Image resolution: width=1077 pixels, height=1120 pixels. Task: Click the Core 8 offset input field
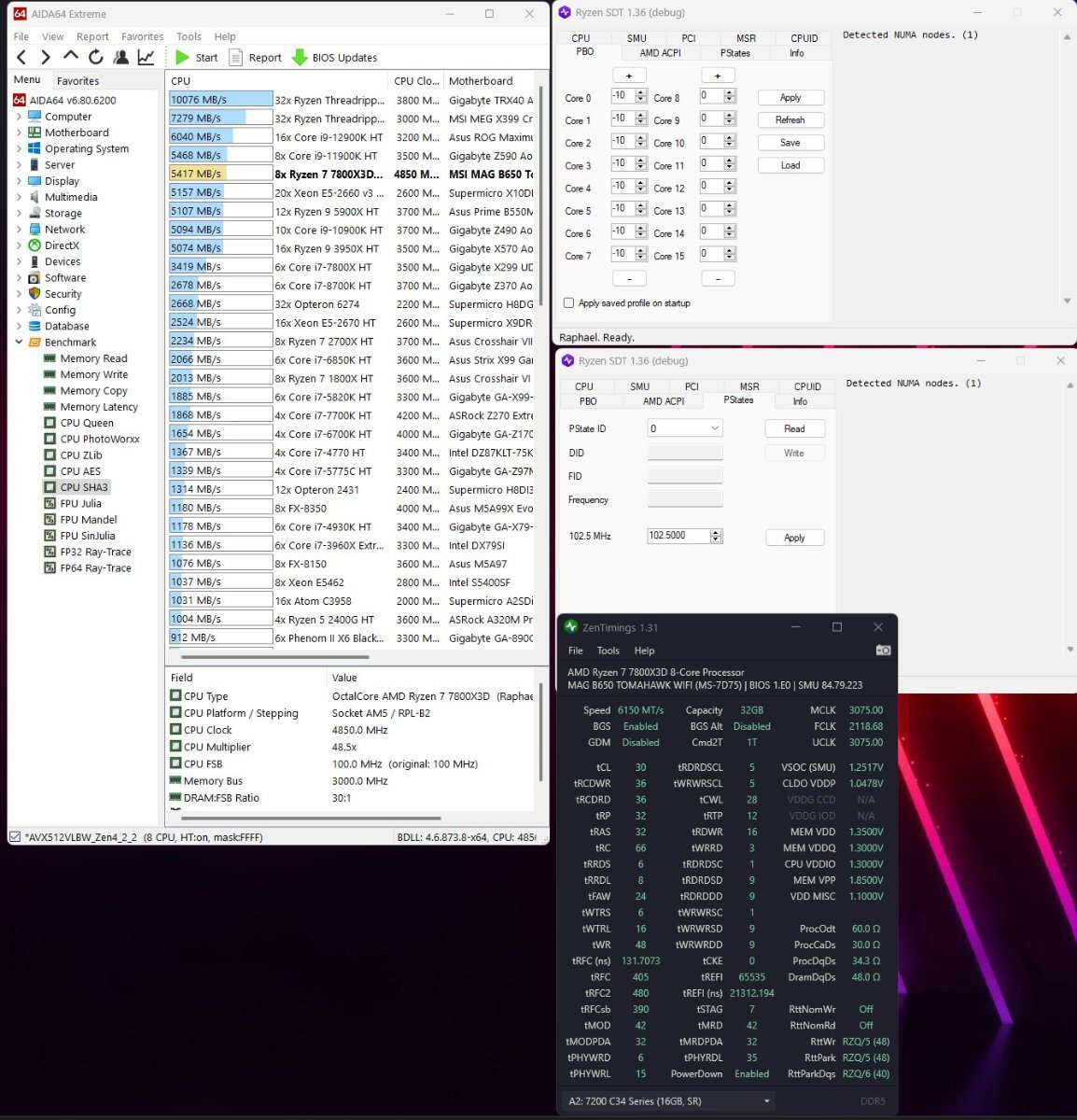tap(712, 96)
